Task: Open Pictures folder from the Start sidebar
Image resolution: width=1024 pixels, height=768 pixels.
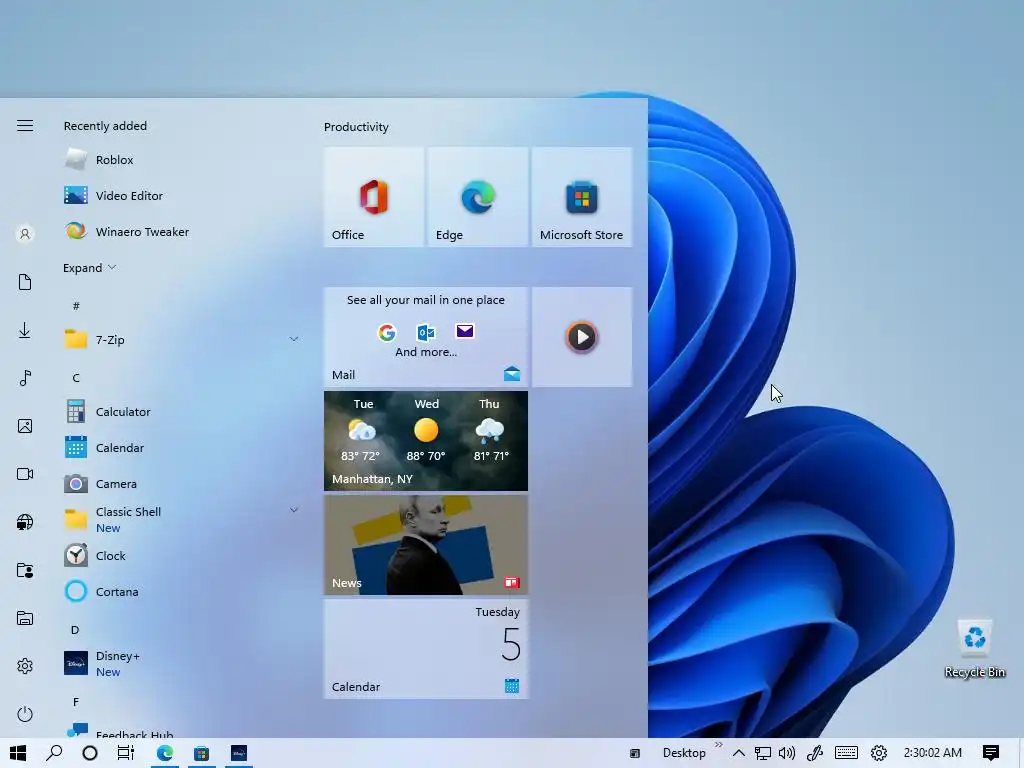Action: point(25,426)
